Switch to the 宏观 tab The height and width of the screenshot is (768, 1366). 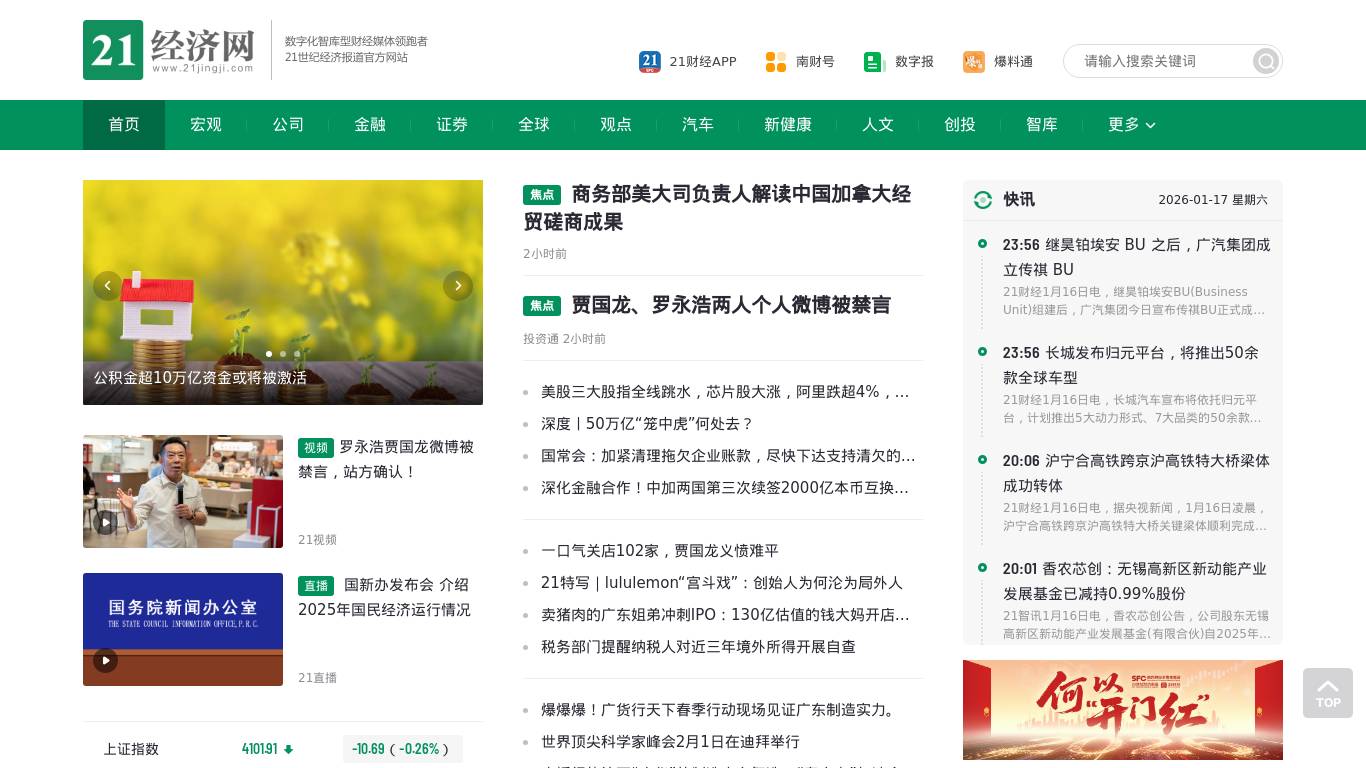click(x=205, y=125)
